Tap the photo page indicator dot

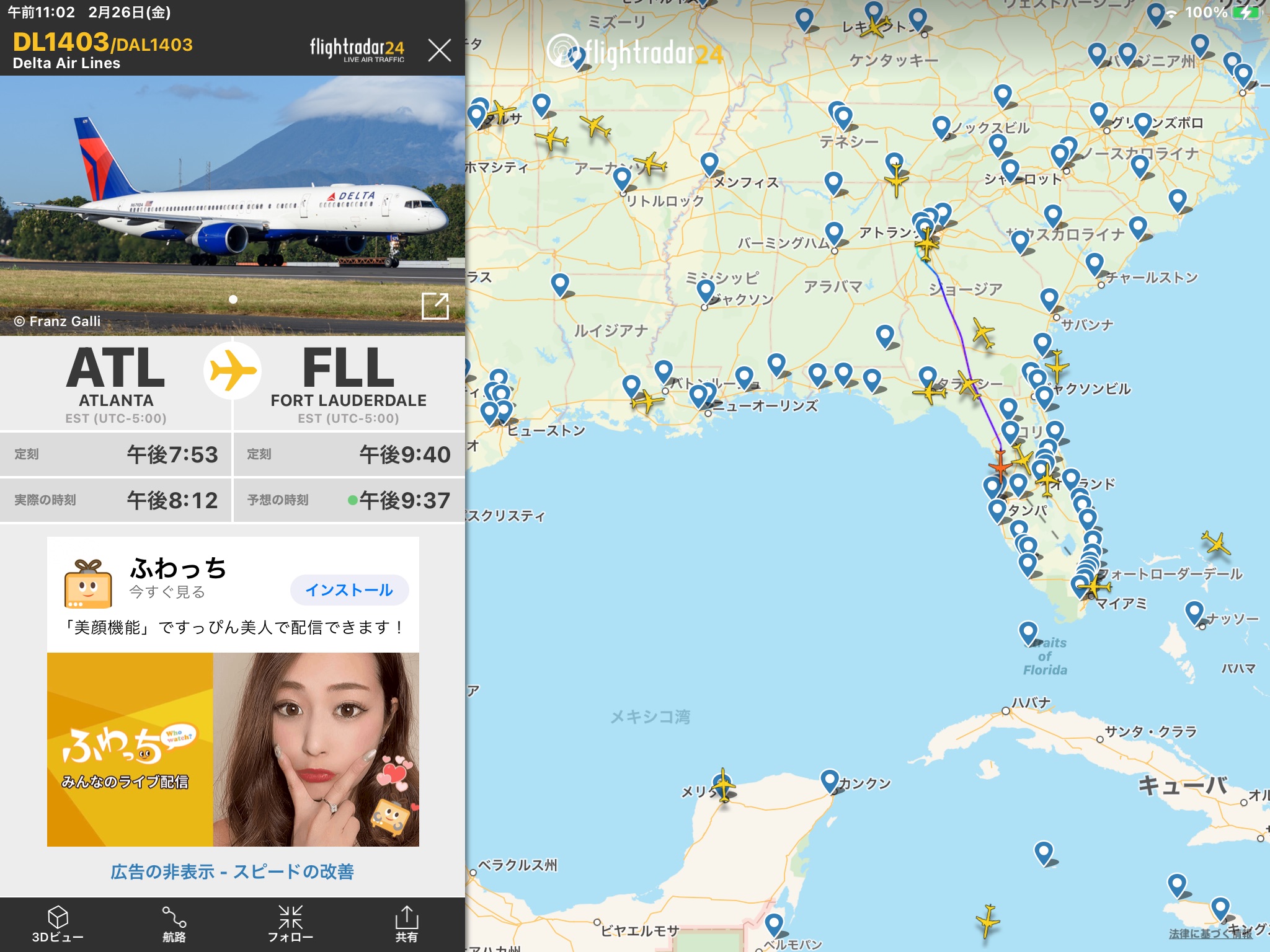233,299
